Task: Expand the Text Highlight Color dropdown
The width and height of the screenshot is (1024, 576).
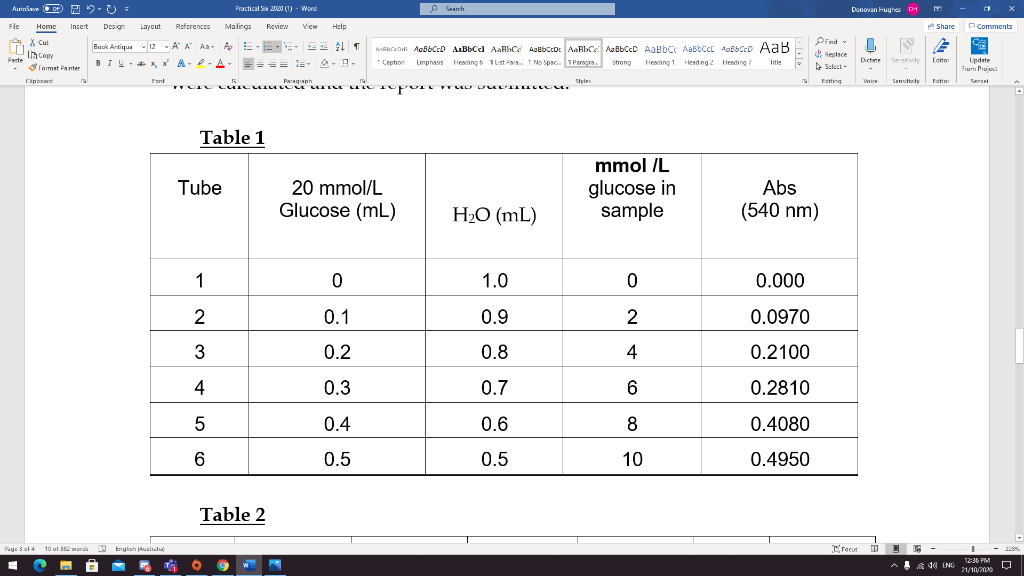Action: (209, 62)
